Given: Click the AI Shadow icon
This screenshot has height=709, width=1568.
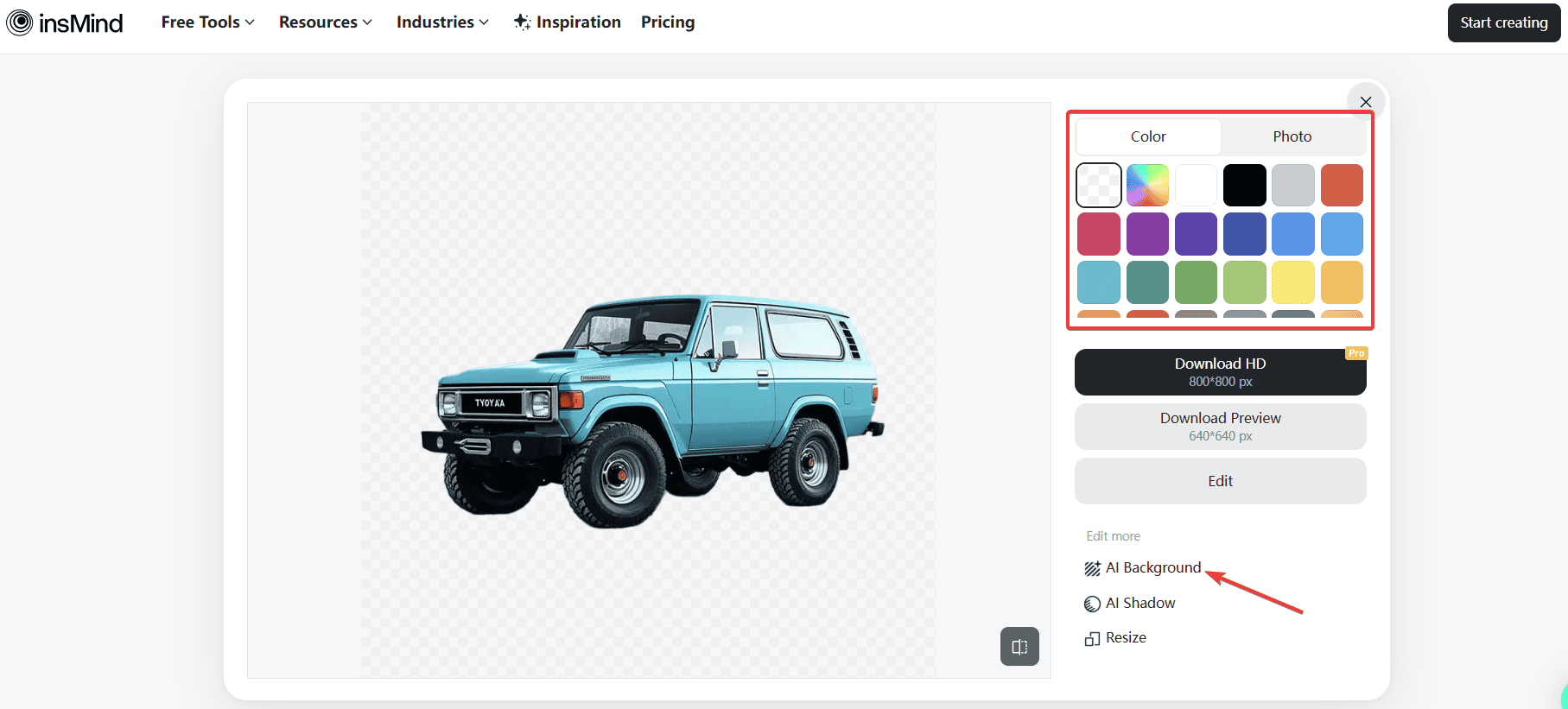Looking at the screenshot, I should click(x=1093, y=604).
